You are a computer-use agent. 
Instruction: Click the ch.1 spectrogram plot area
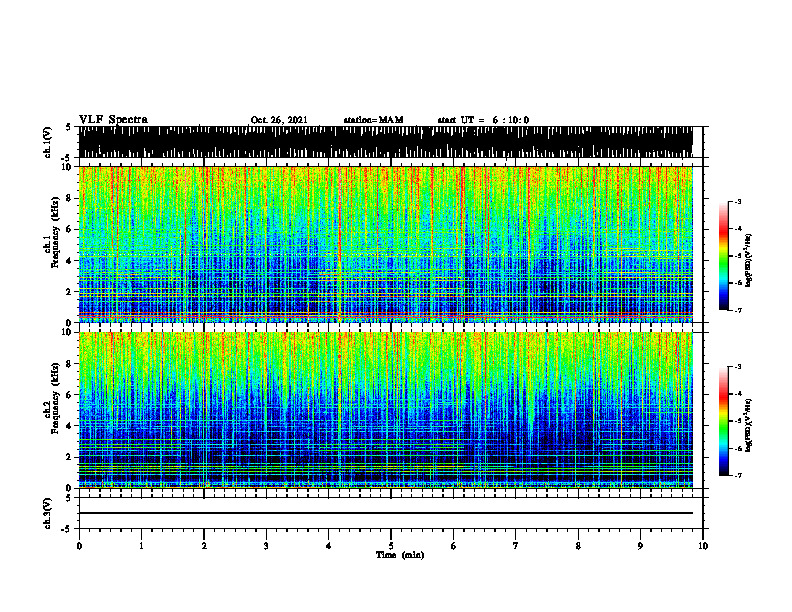(x=386, y=244)
